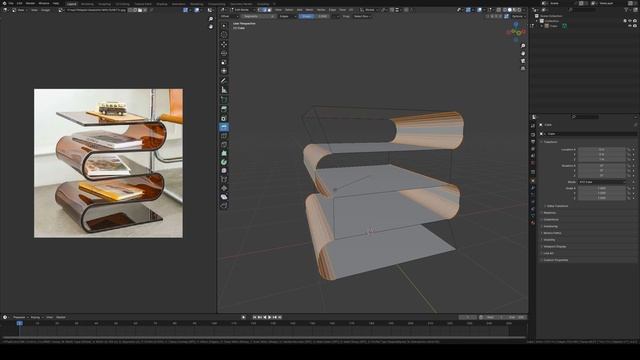Enable face select mode
This screenshot has width=640, height=360.
coord(269,10)
